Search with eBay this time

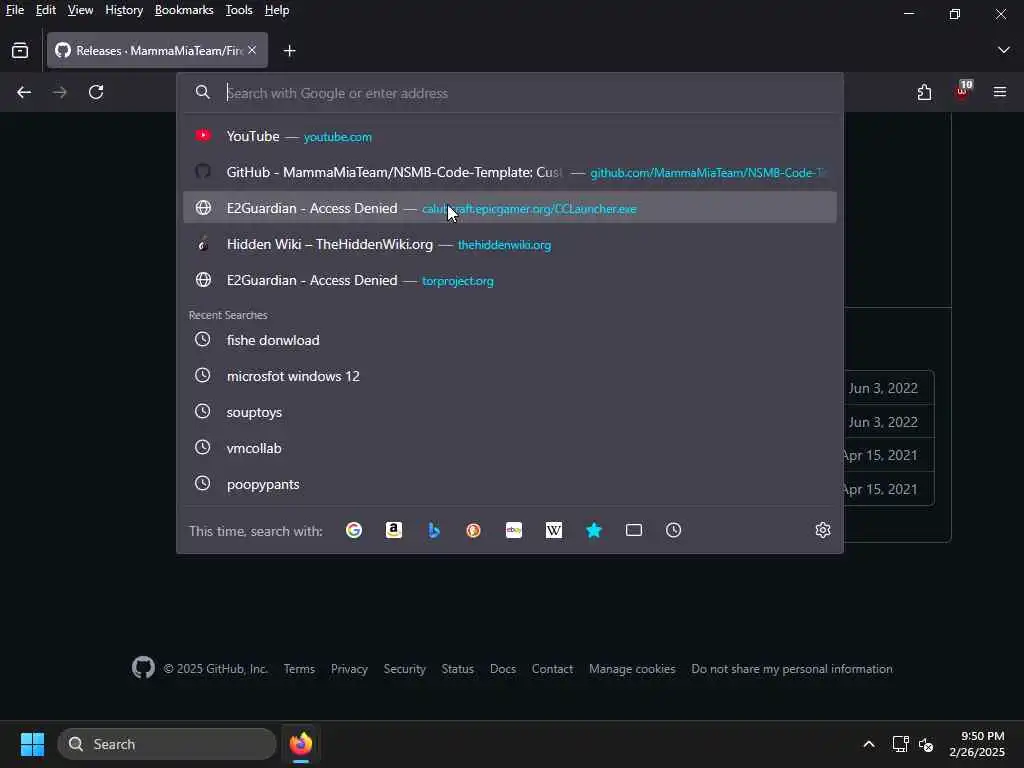514,530
